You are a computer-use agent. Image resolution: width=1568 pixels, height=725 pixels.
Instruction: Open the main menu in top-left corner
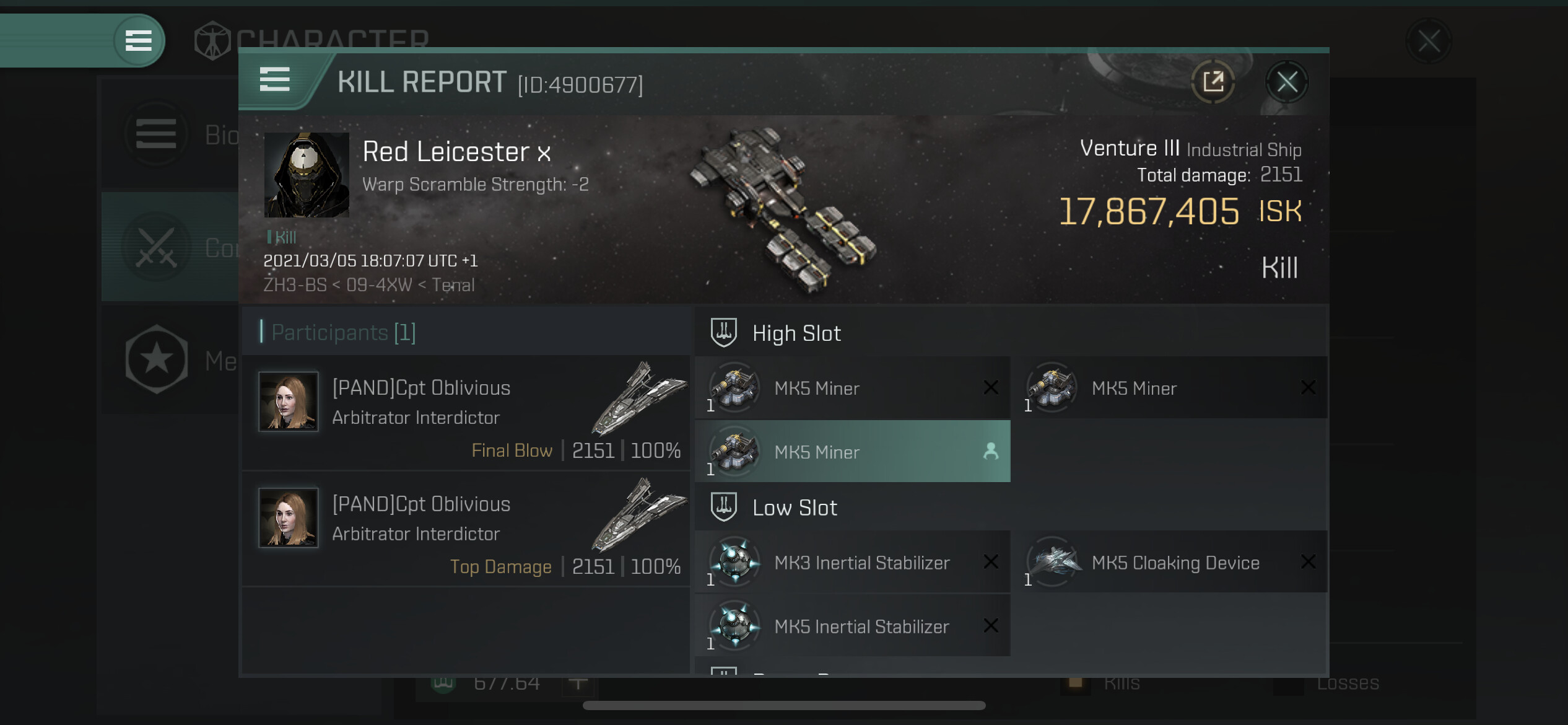pos(139,41)
